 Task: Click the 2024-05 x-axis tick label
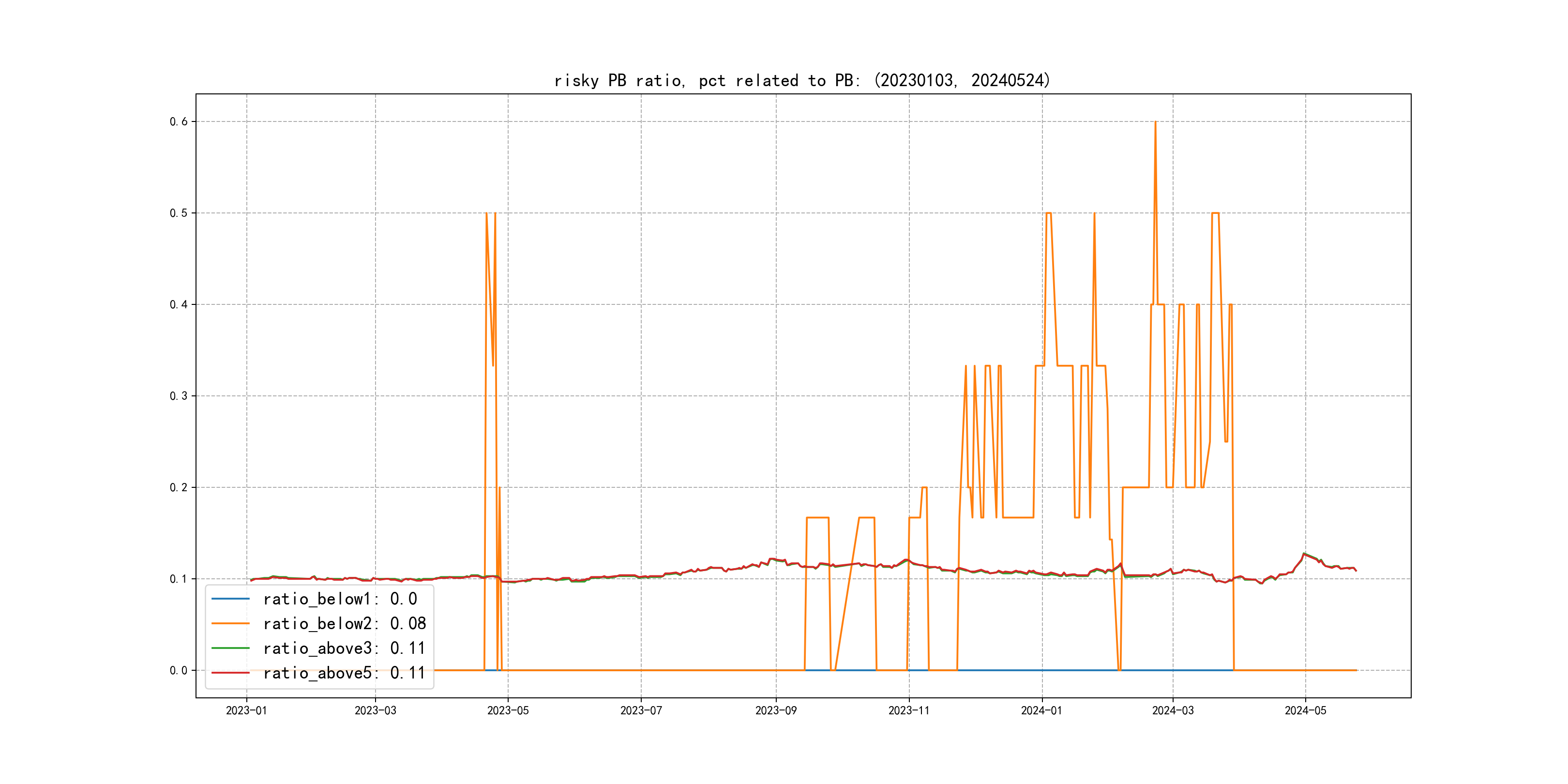pyautogui.click(x=1305, y=710)
